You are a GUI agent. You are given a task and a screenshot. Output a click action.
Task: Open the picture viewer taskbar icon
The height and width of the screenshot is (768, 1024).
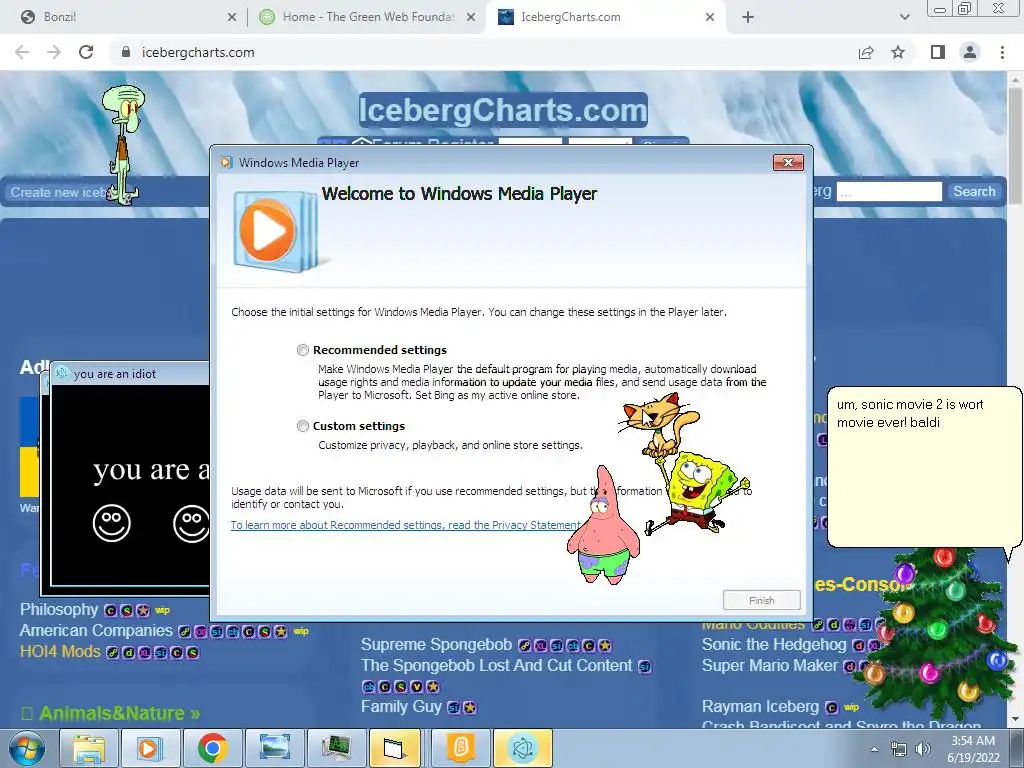click(x=274, y=748)
